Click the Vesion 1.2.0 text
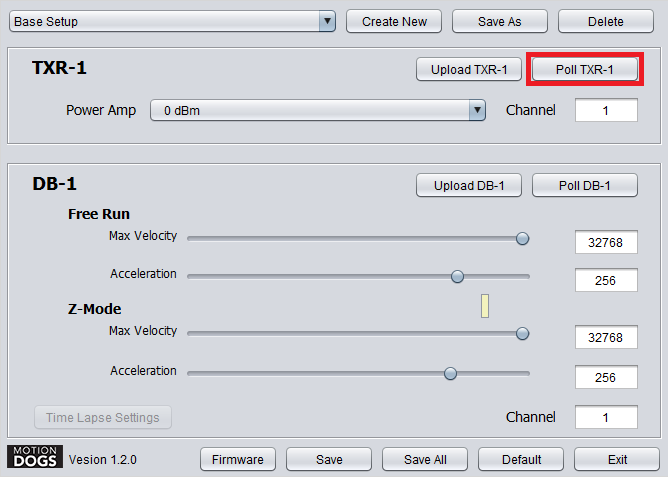668x478 pixels. [103, 460]
